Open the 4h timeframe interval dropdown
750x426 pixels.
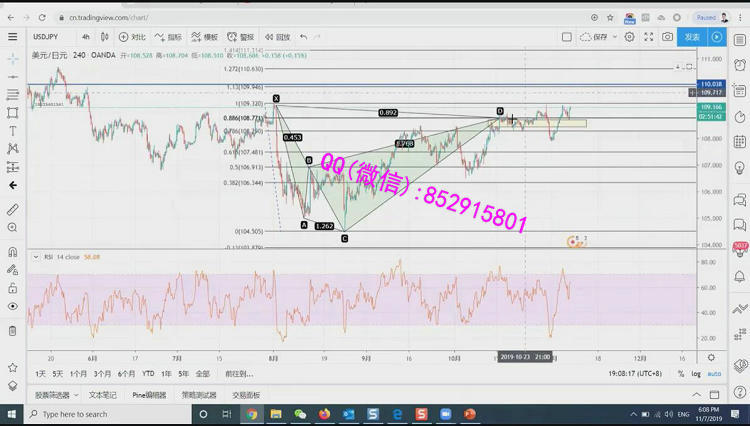click(x=86, y=37)
